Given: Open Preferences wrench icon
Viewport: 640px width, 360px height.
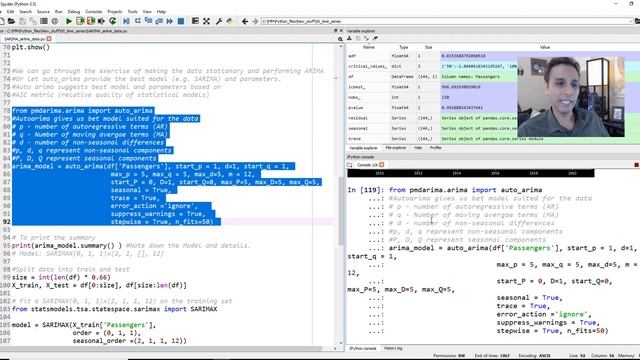Looking at the screenshot, I should pos(219,21).
